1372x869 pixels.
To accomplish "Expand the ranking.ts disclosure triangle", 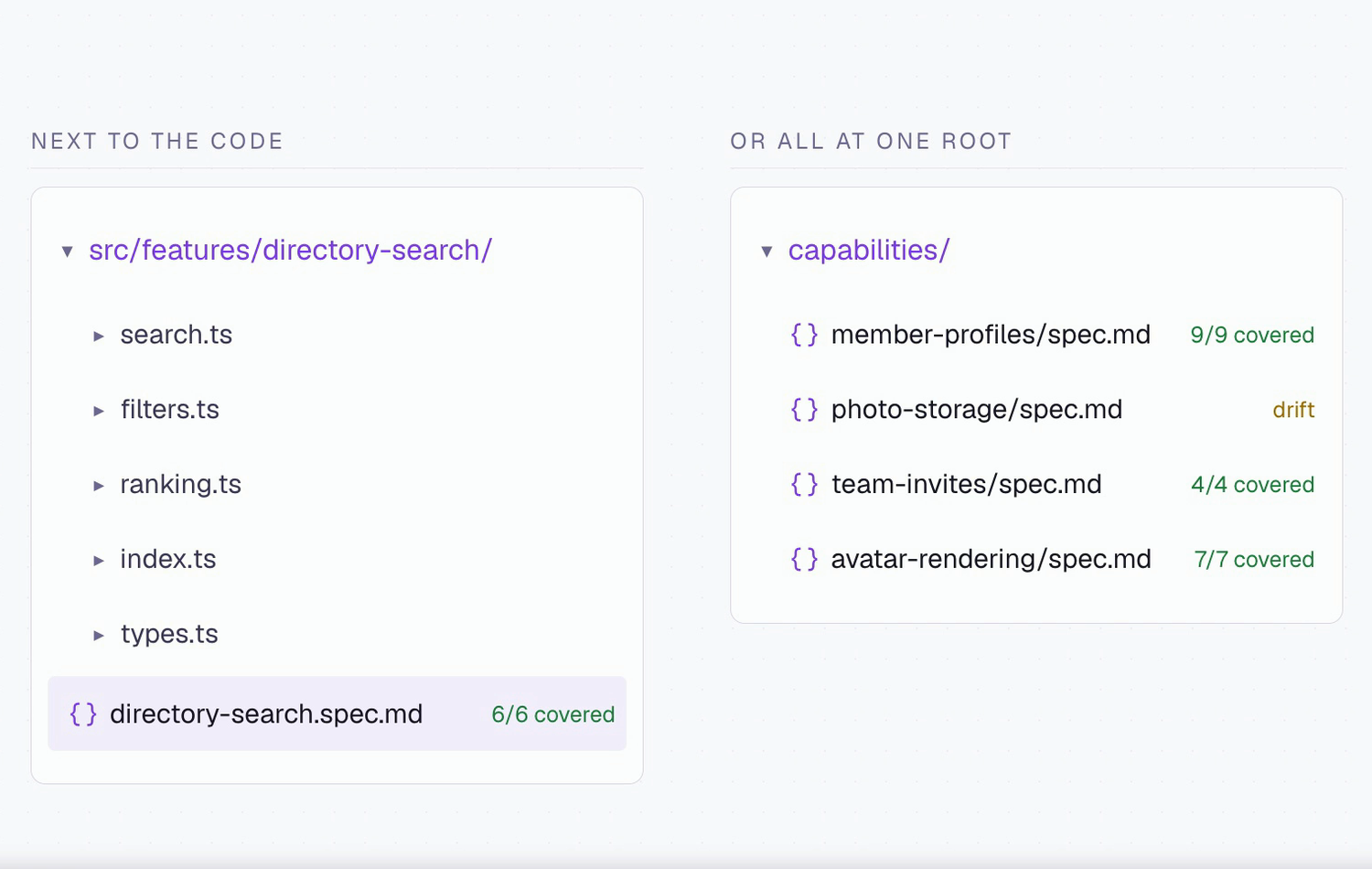I will [99, 486].
